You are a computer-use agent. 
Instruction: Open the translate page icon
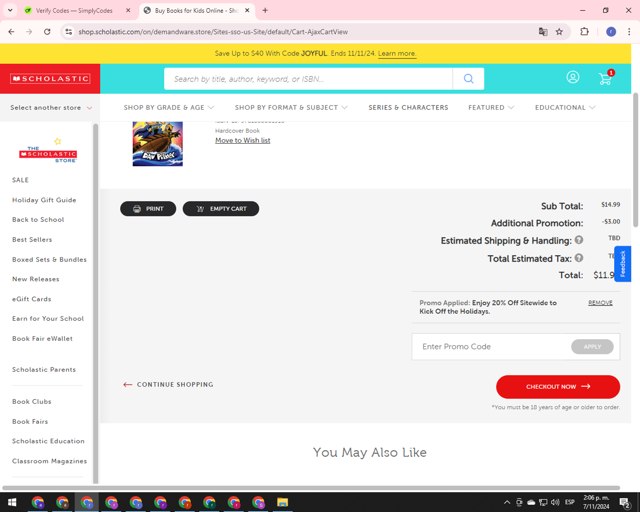pyautogui.click(x=543, y=32)
